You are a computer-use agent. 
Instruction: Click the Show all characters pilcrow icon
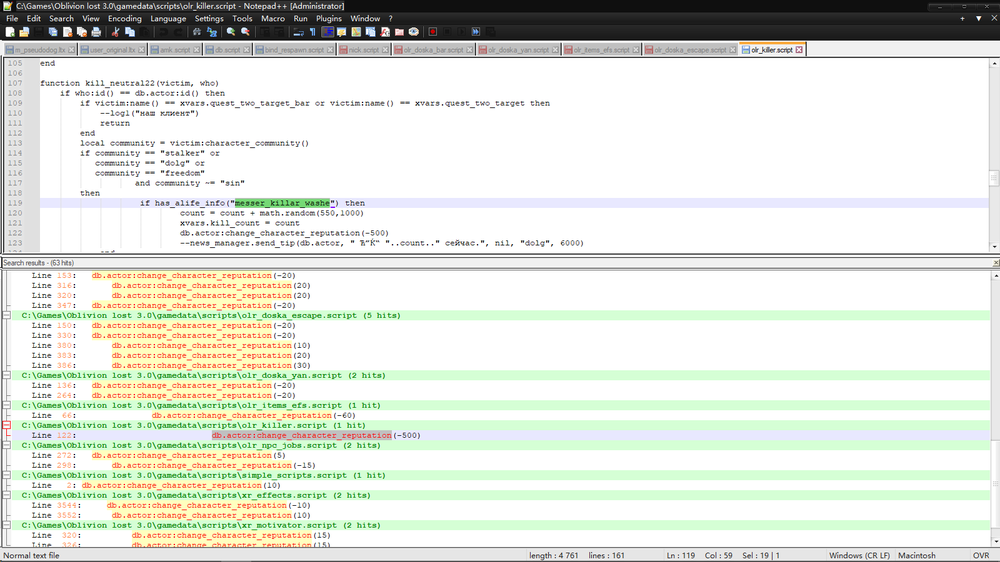coord(313,32)
